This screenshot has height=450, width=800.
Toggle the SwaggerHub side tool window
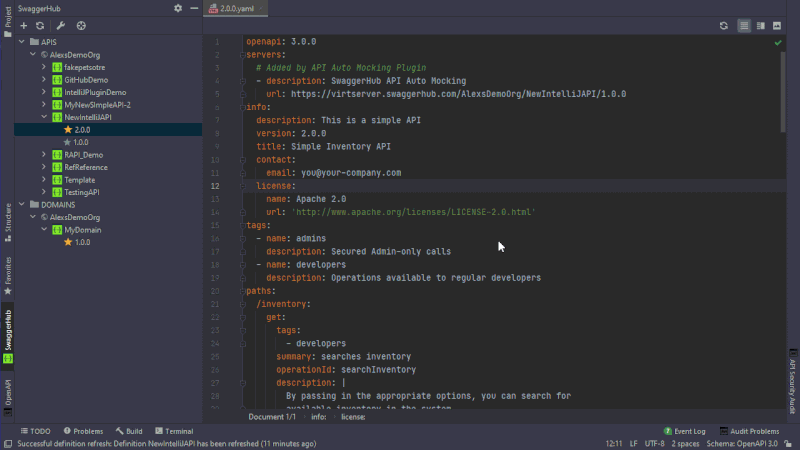pos(8,337)
